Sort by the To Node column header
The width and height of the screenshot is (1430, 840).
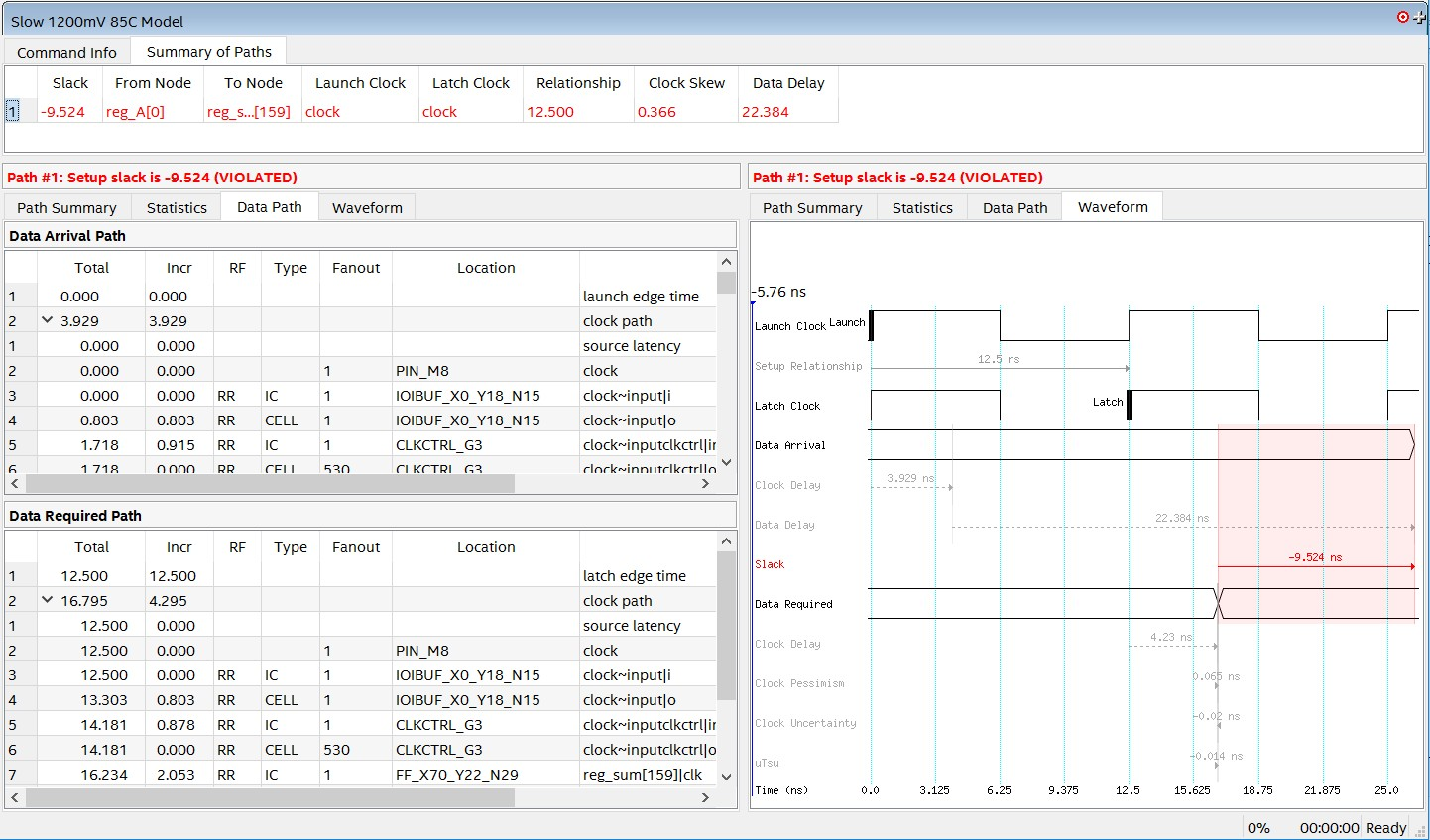[253, 83]
